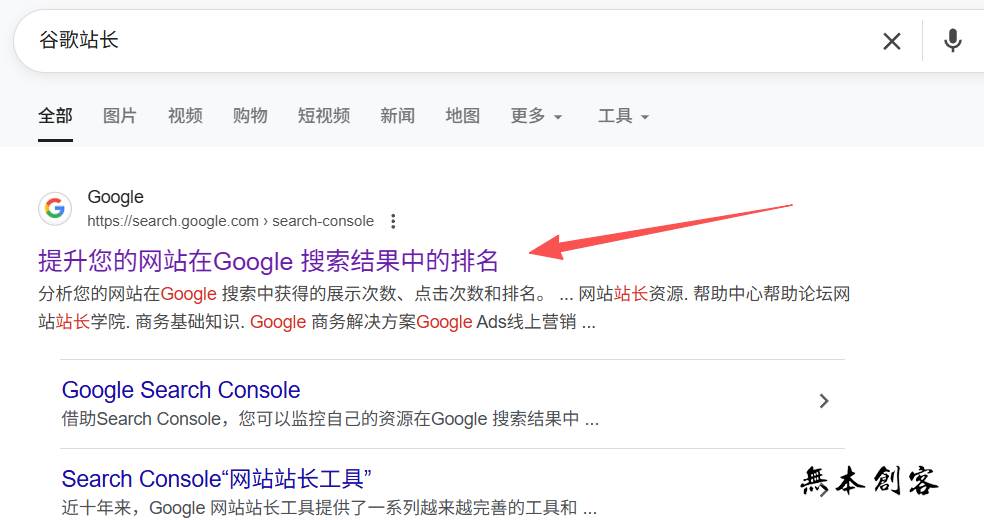Open the Search Console“网站站长工具” link
Screen dimensions: 984x520
[x=217, y=479]
